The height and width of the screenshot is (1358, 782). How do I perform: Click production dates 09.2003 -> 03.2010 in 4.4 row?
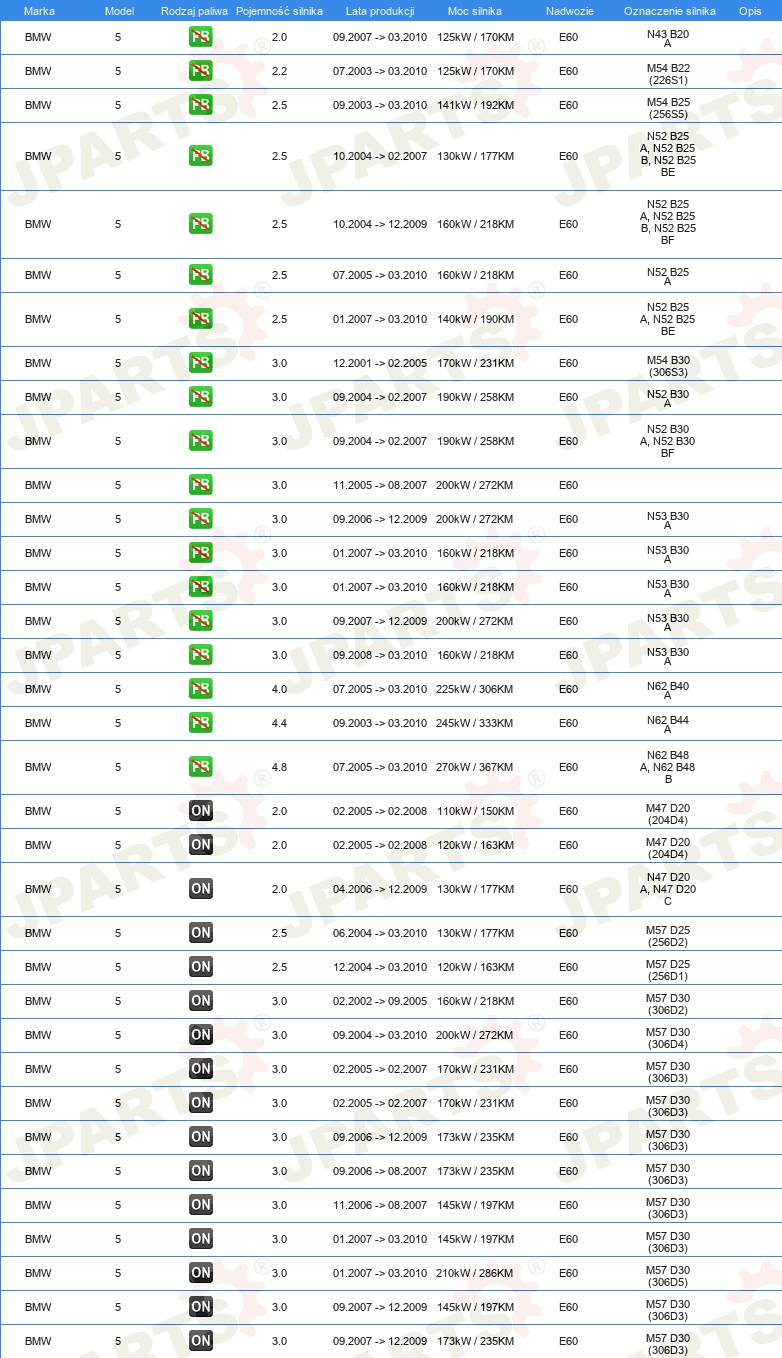click(380, 723)
